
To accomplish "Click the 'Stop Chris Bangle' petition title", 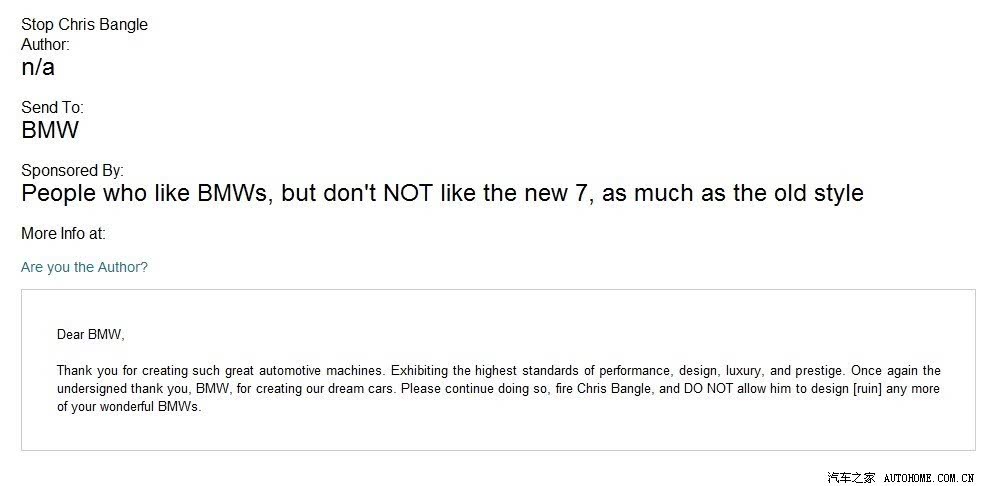I will click(84, 24).
